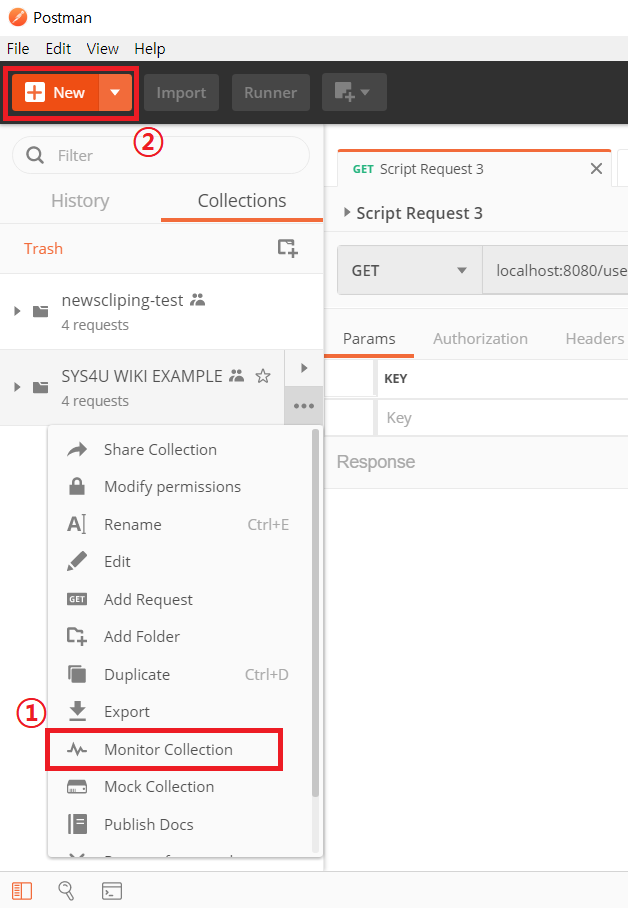Open the File menu
The image size is (628, 908).
pos(18,49)
